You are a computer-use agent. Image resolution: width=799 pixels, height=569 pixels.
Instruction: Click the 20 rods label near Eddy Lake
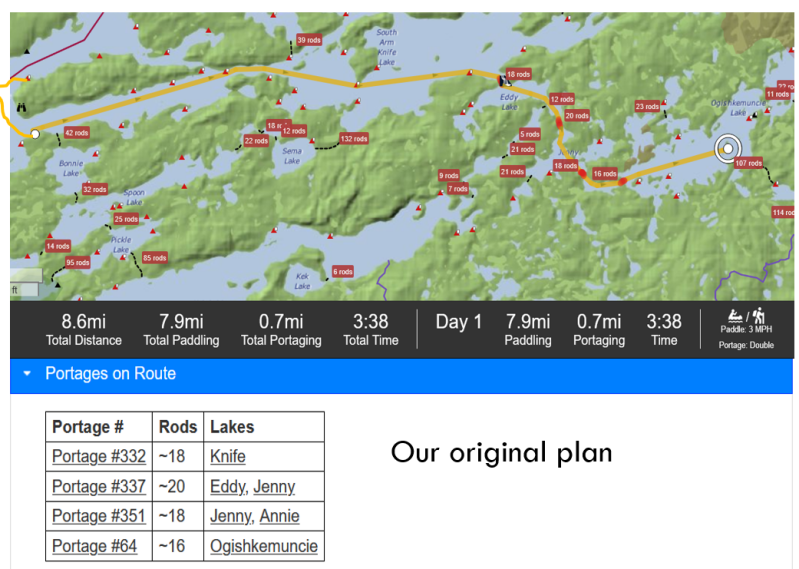tap(577, 116)
